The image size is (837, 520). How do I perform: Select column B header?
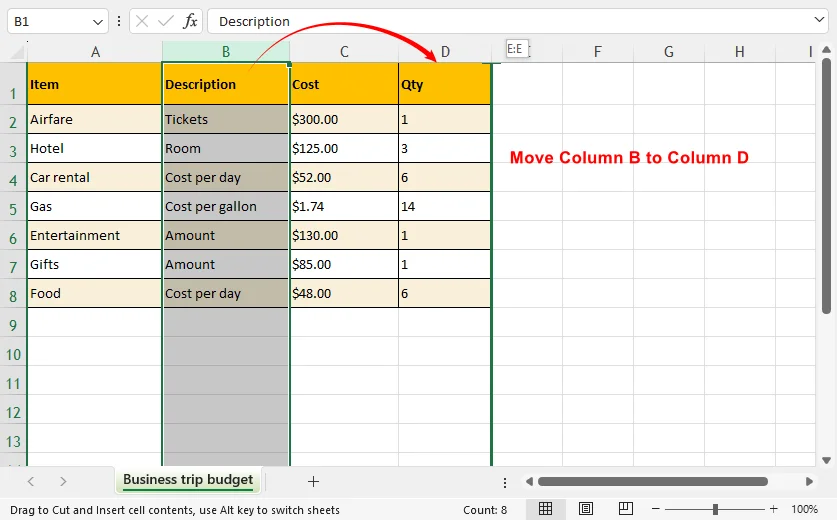pos(226,52)
